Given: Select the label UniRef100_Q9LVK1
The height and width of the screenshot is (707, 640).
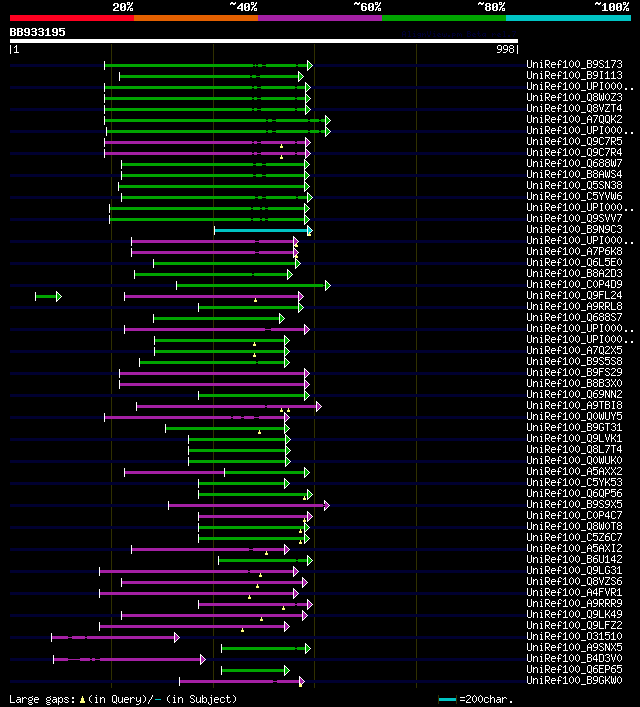Looking at the screenshot, I should click(x=574, y=438).
